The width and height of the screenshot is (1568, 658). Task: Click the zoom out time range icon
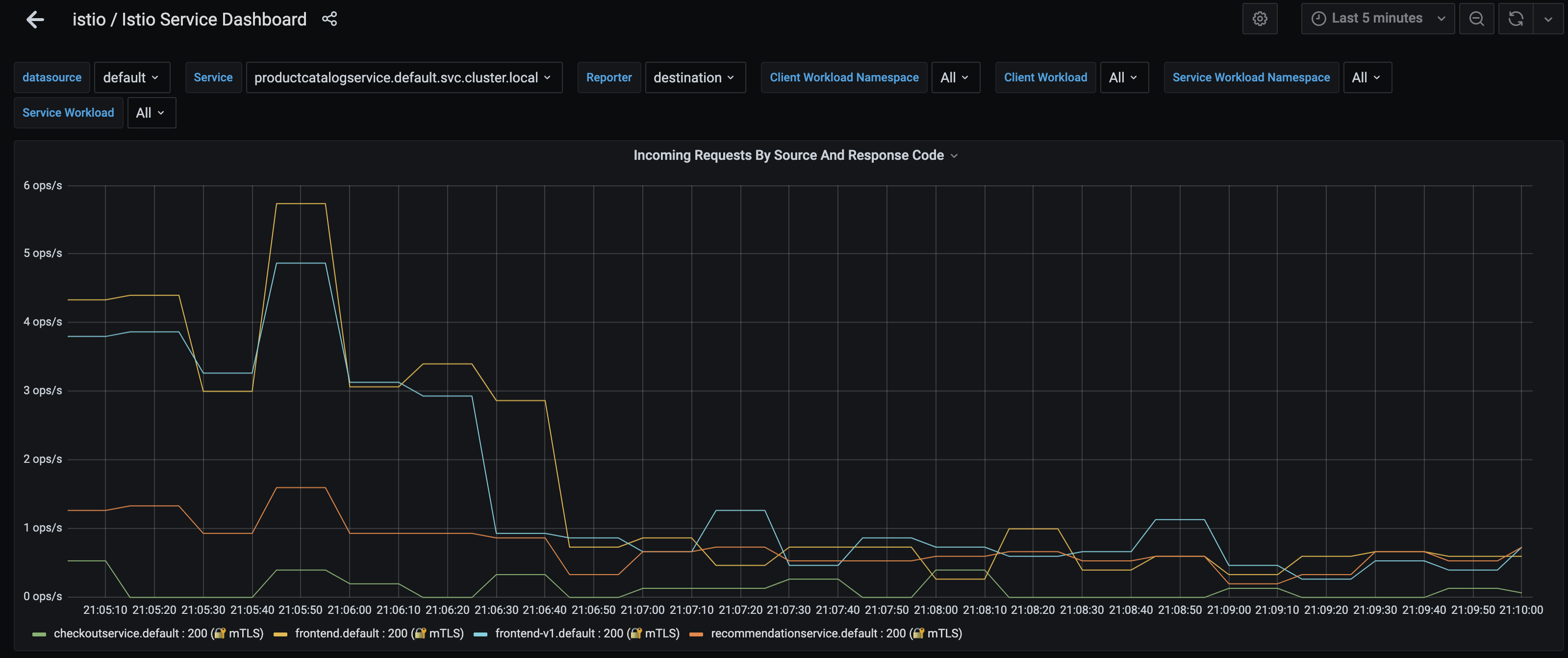click(1476, 19)
